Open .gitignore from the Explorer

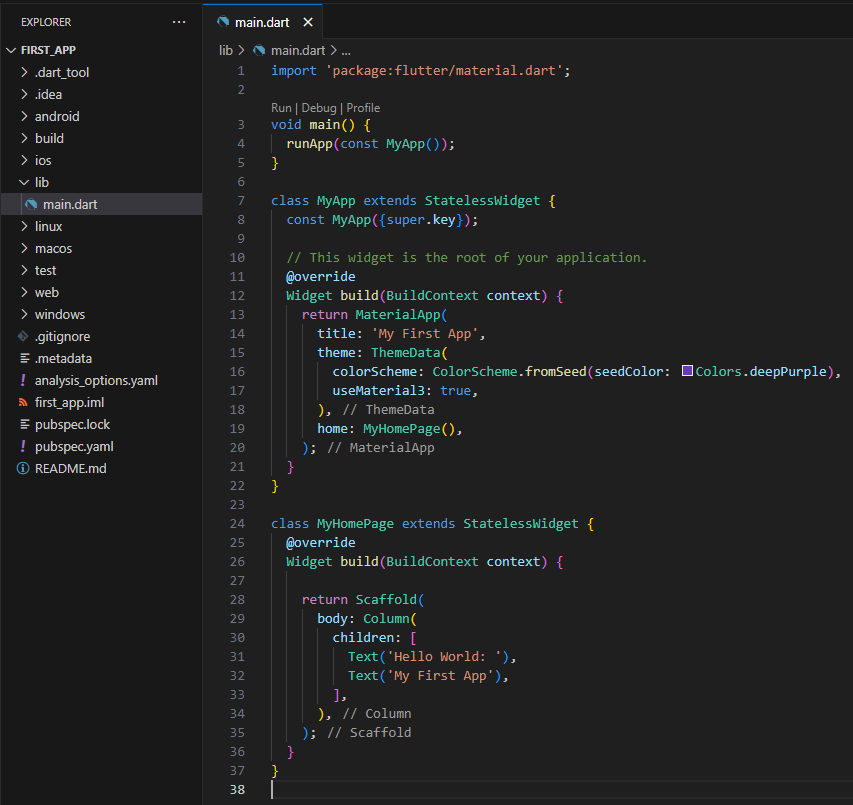coord(101,337)
